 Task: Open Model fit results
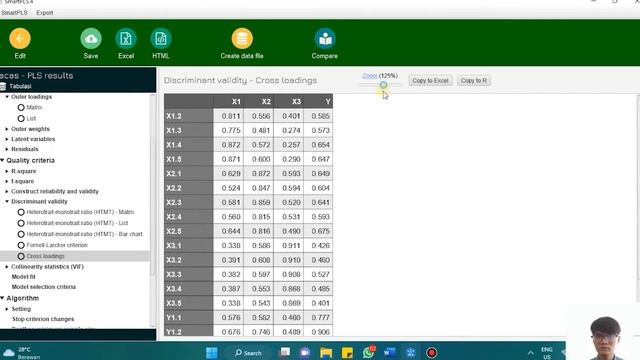coord(23,277)
